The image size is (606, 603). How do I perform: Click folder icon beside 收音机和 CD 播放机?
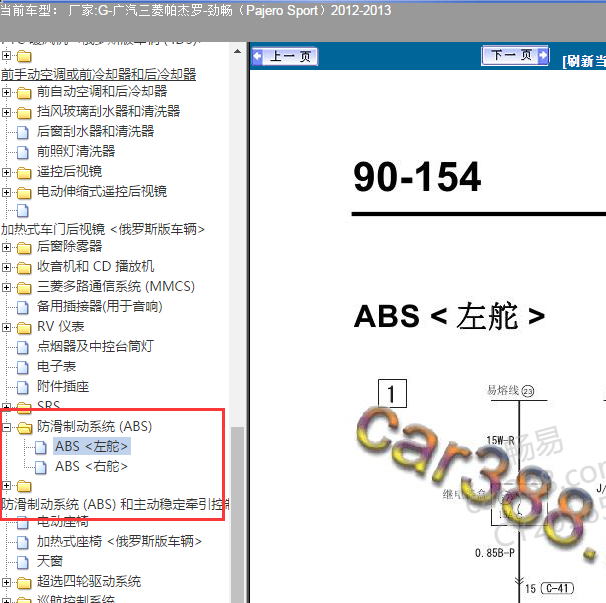(x=24, y=268)
